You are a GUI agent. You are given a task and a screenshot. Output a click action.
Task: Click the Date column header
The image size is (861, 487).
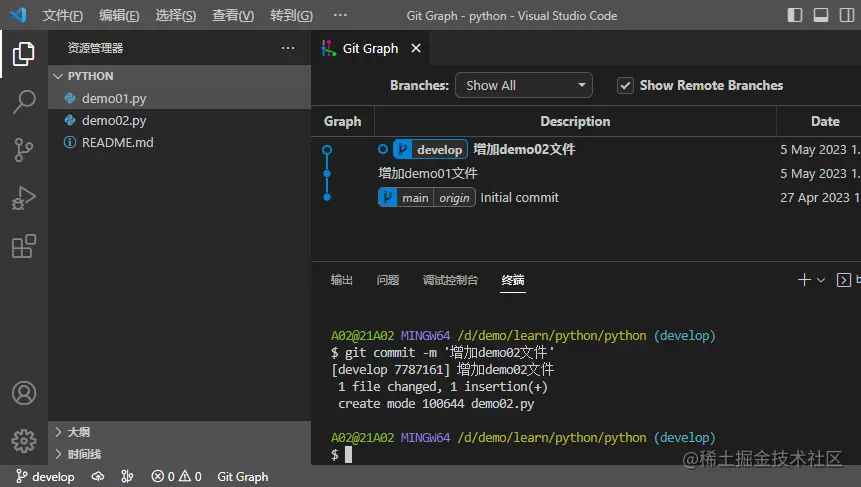(x=825, y=121)
